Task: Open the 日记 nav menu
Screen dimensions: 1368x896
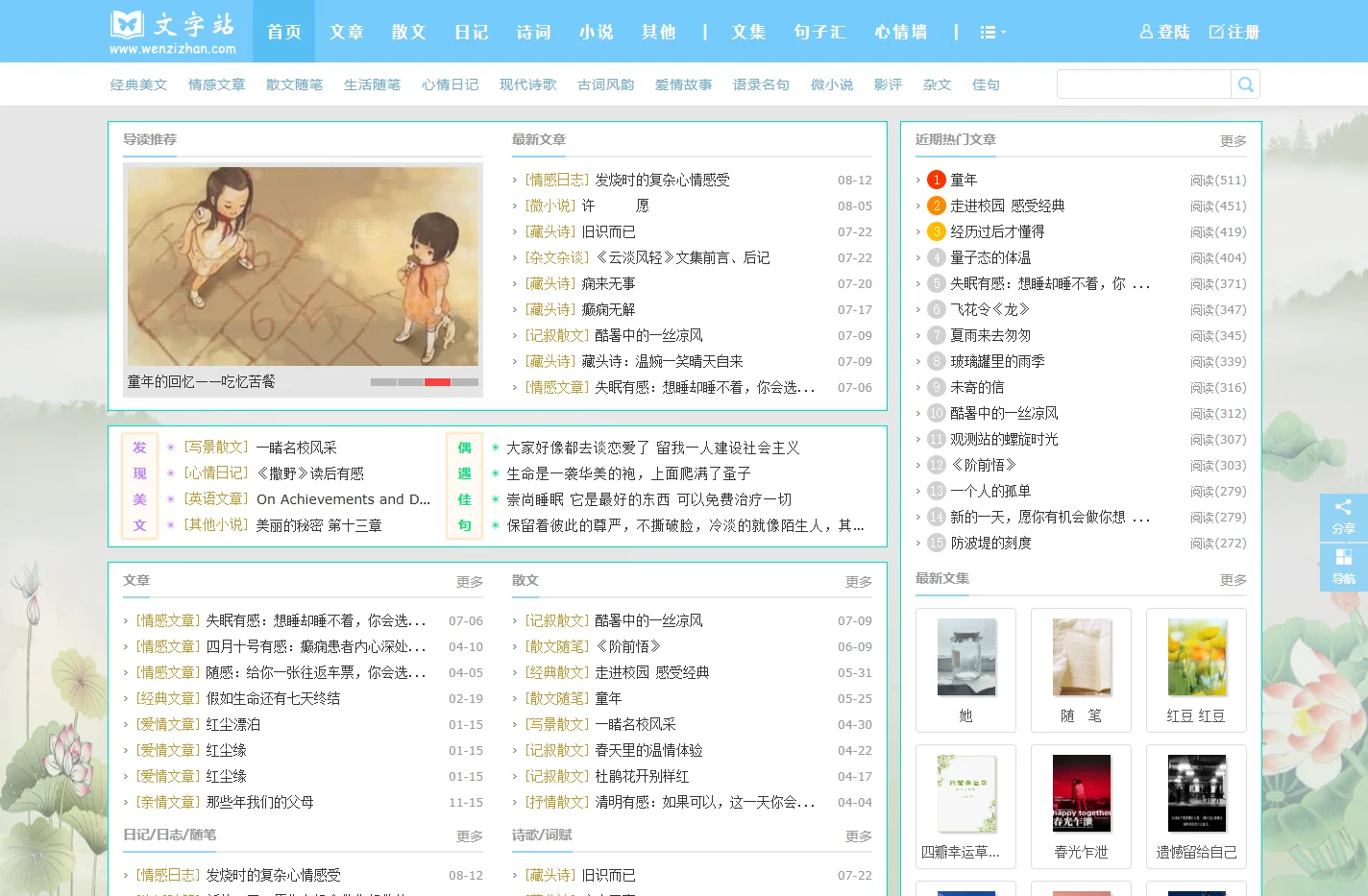Action: pos(472,32)
